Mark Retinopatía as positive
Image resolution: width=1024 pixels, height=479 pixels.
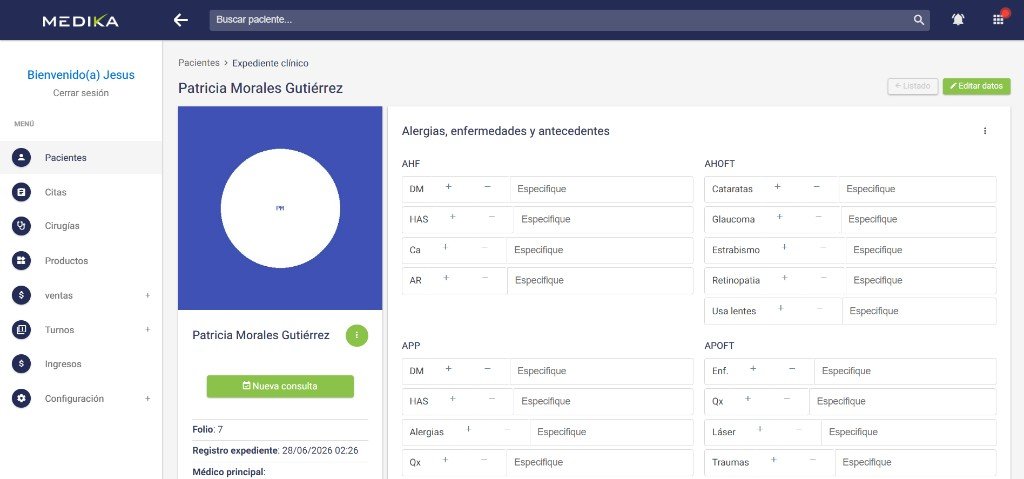784,278
